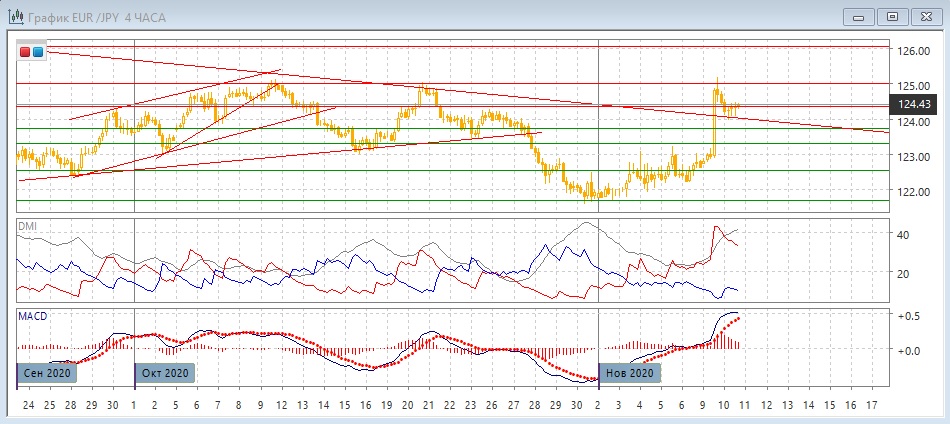Select the Окт 2020 month marker
Viewport: 950px width, 424px height.
tap(165, 373)
